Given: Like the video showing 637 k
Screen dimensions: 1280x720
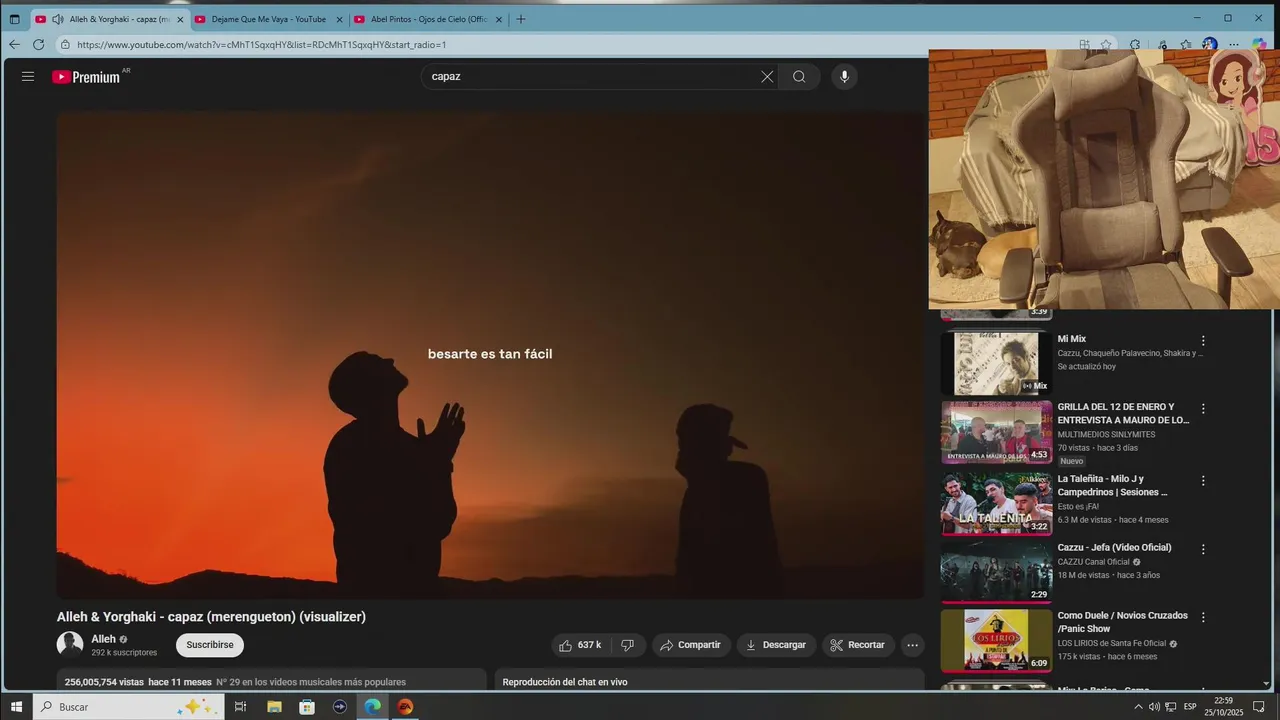Looking at the screenshot, I should [581, 645].
